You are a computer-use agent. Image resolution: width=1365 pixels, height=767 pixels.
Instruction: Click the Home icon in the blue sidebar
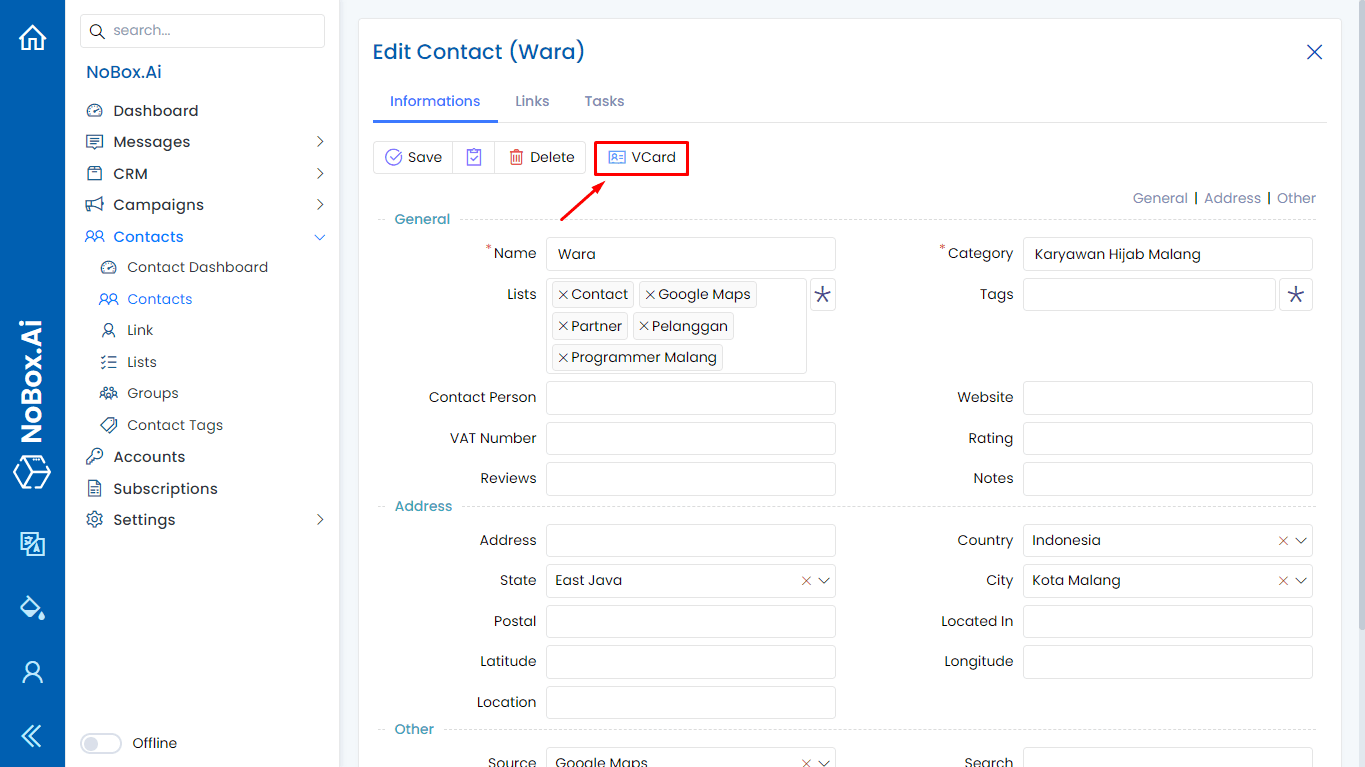point(32,36)
